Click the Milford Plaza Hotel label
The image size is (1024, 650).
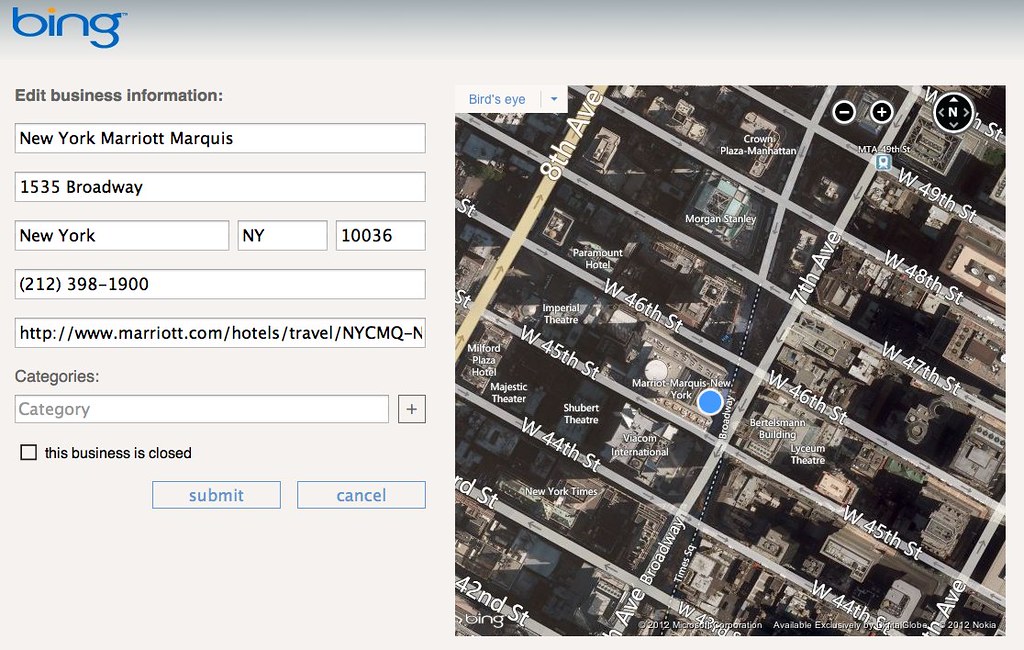[484, 360]
